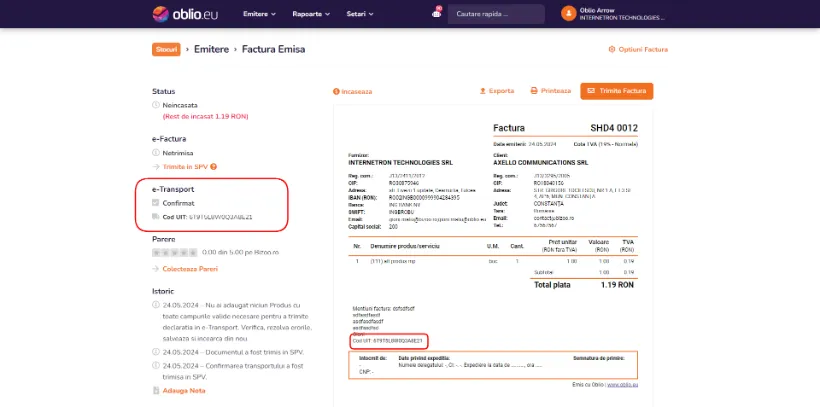The width and height of the screenshot is (820, 407).
Task: Select the Rest de incasat 1.19 RON text
Action: [x=206, y=117]
